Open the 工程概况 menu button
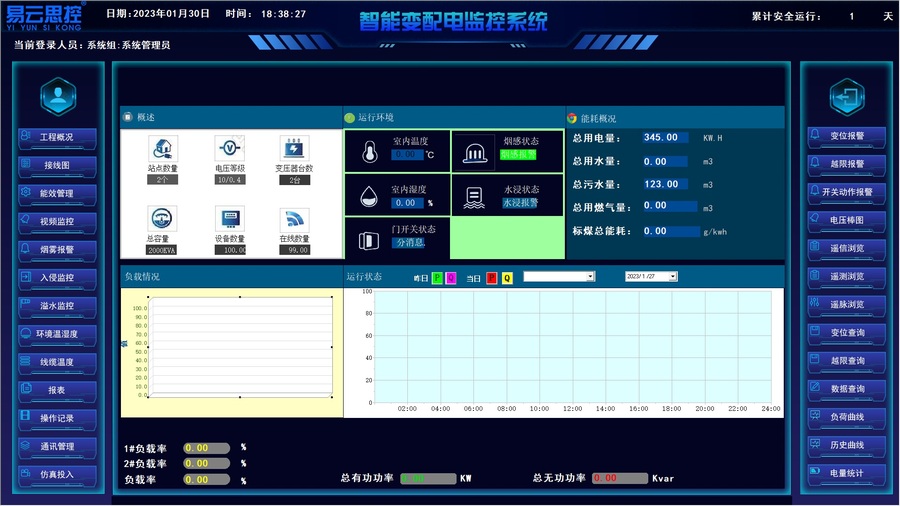900x506 pixels. click(57, 138)
